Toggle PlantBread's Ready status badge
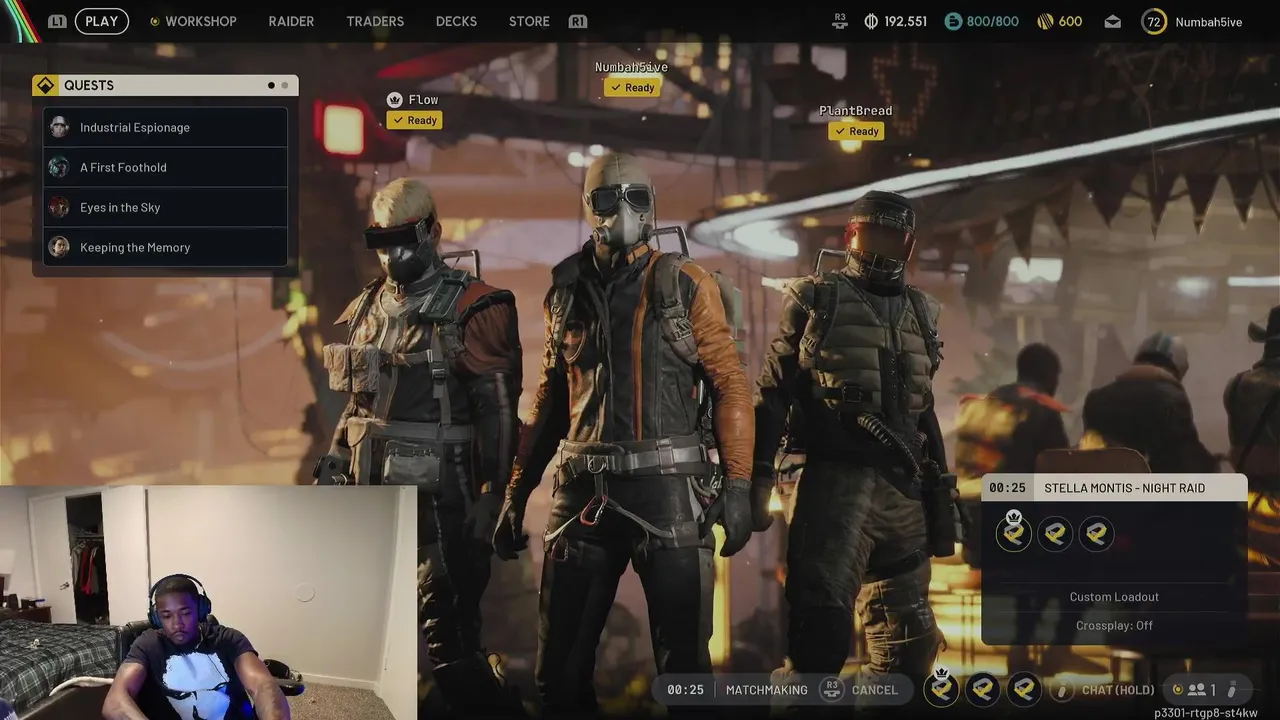 point(856,131)
